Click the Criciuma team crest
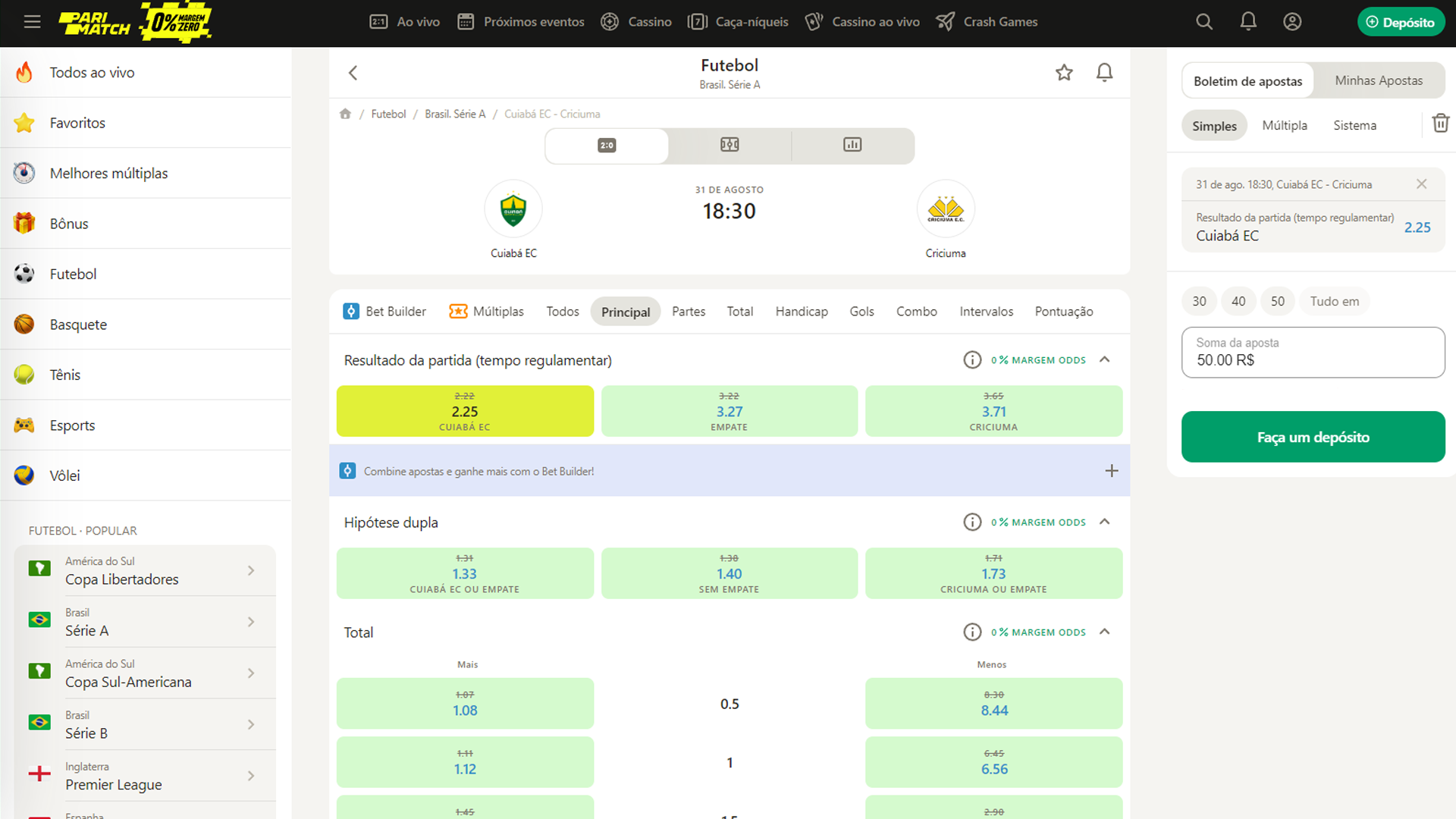 [946, 209]
